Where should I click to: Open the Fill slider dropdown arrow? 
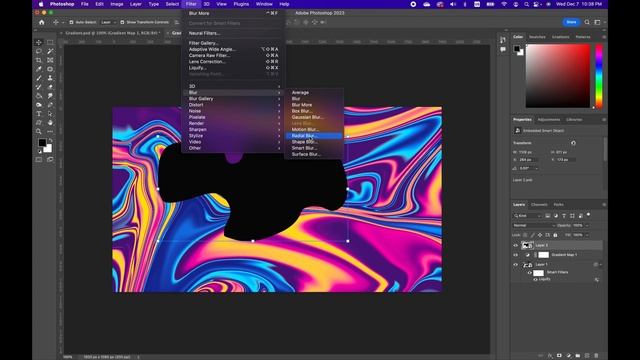pos(587,235)
